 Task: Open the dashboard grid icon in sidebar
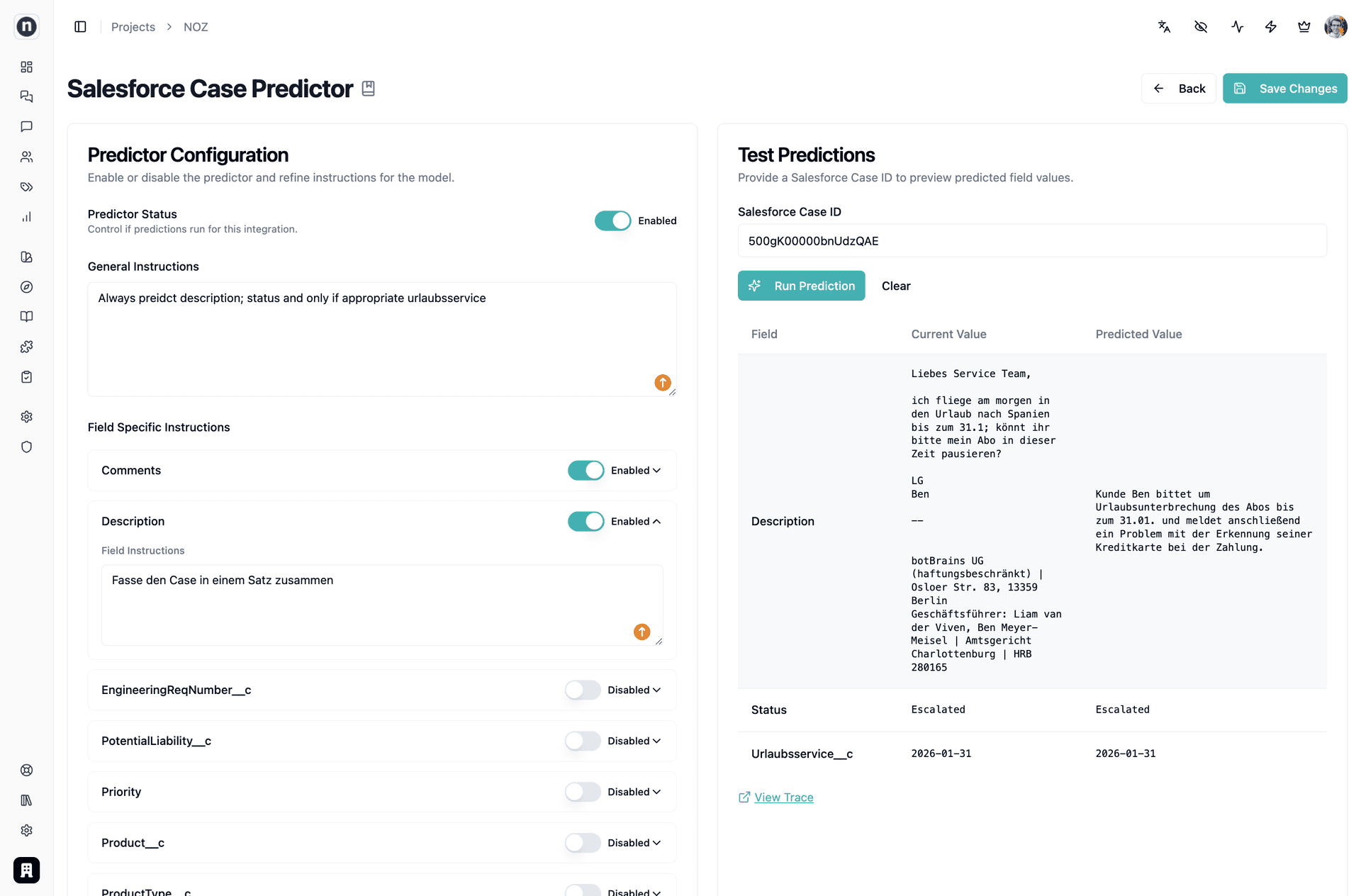click(26, 67)
